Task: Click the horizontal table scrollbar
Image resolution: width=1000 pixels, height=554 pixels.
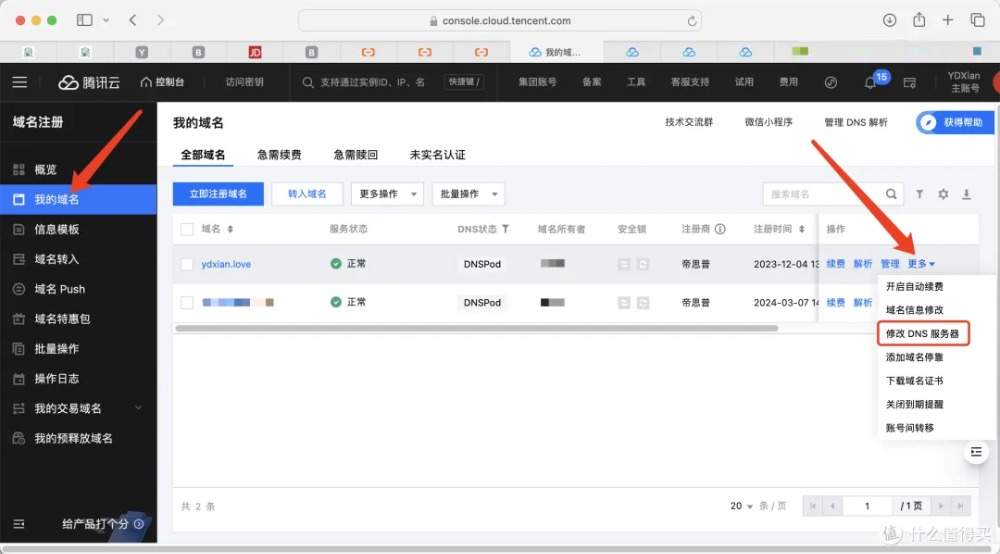Action: (x=476, y=328)
